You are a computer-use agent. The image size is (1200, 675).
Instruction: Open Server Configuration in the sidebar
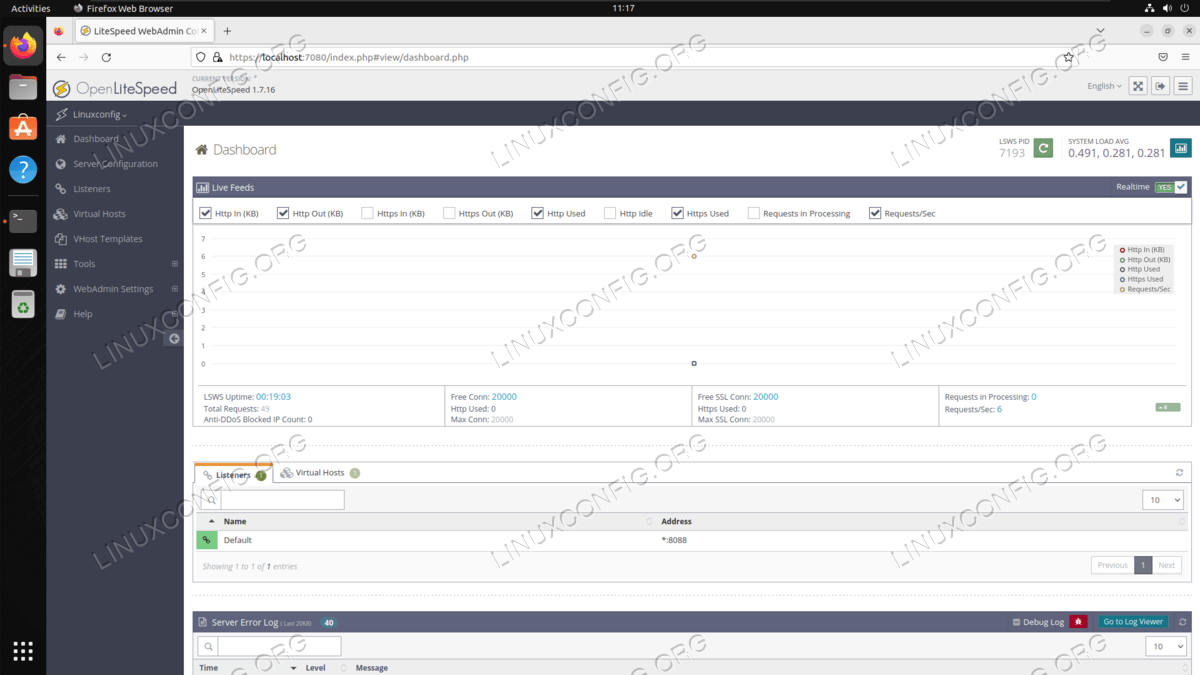[115, 164]
